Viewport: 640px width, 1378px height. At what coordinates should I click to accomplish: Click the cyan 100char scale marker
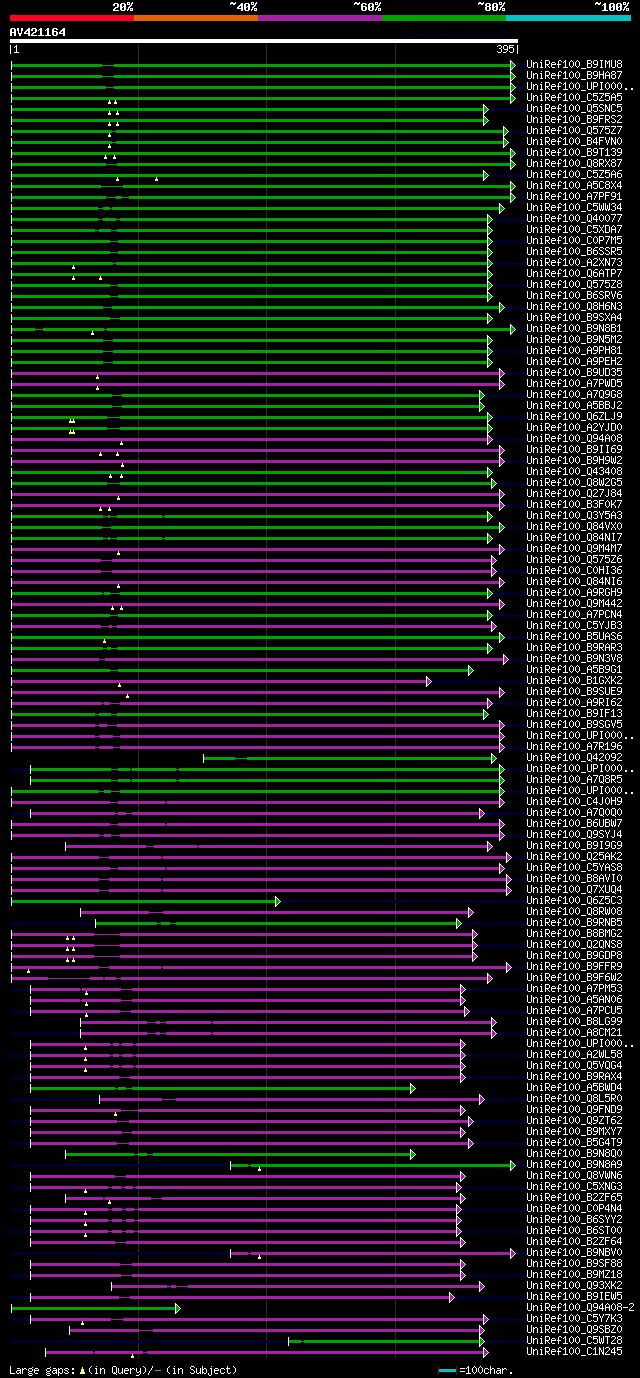[x=447, y=1370]
